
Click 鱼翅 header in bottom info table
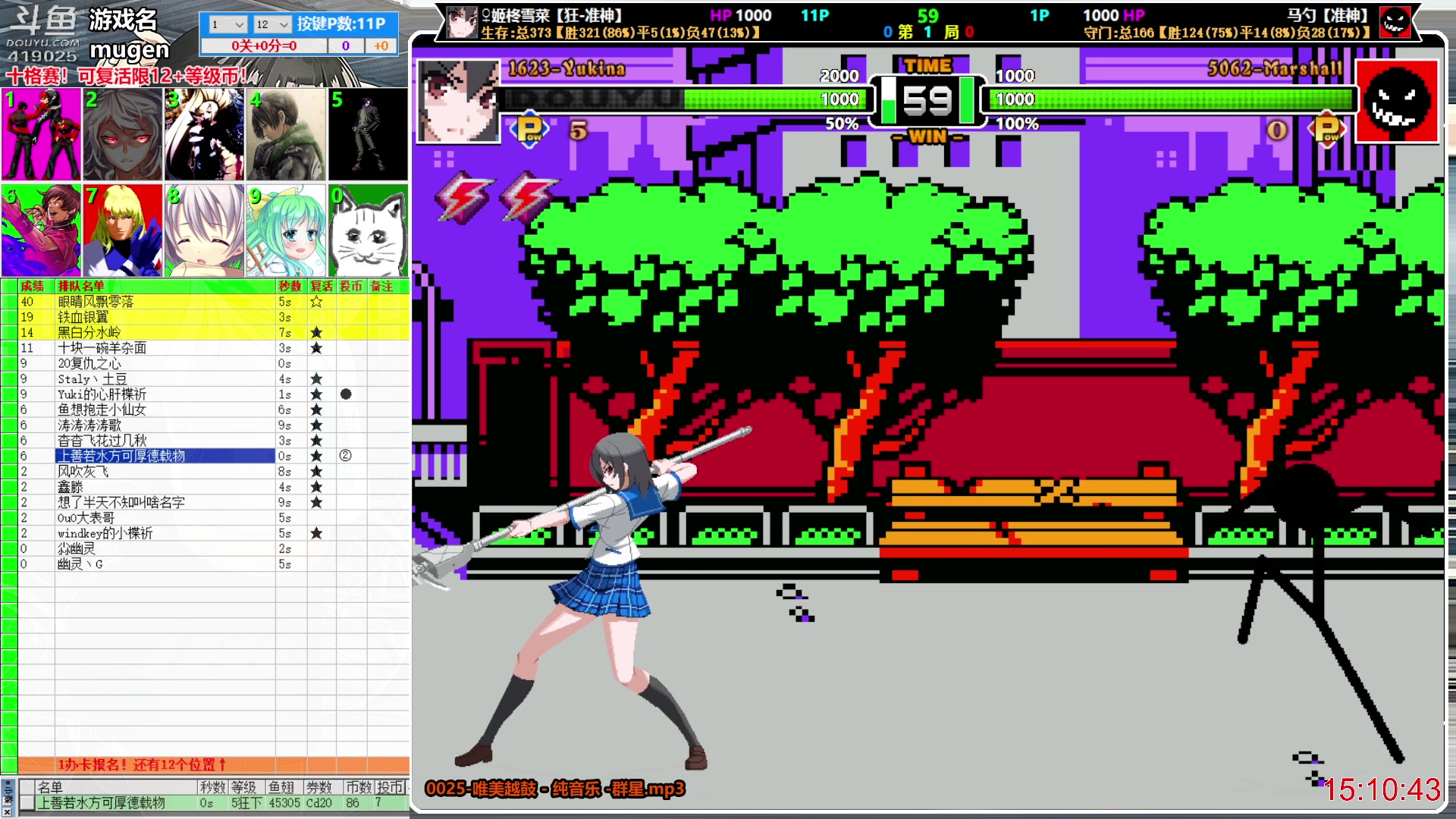point(281,787)
